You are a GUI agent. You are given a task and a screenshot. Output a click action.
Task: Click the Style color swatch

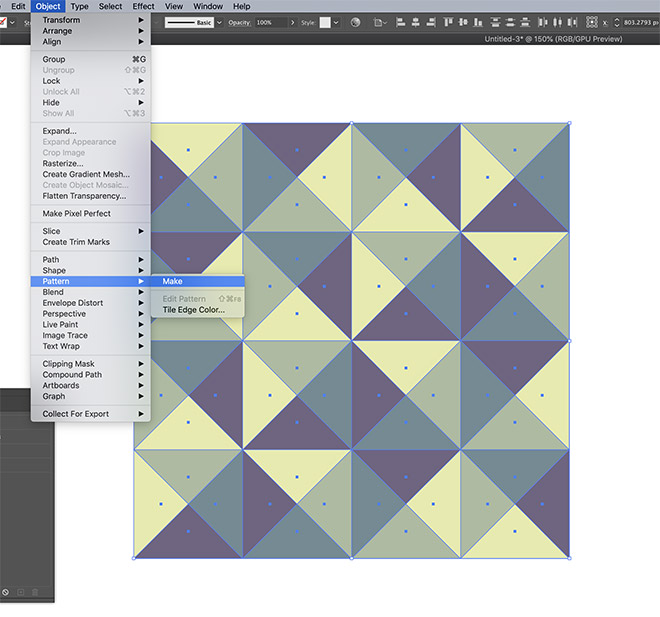(325, 22)
